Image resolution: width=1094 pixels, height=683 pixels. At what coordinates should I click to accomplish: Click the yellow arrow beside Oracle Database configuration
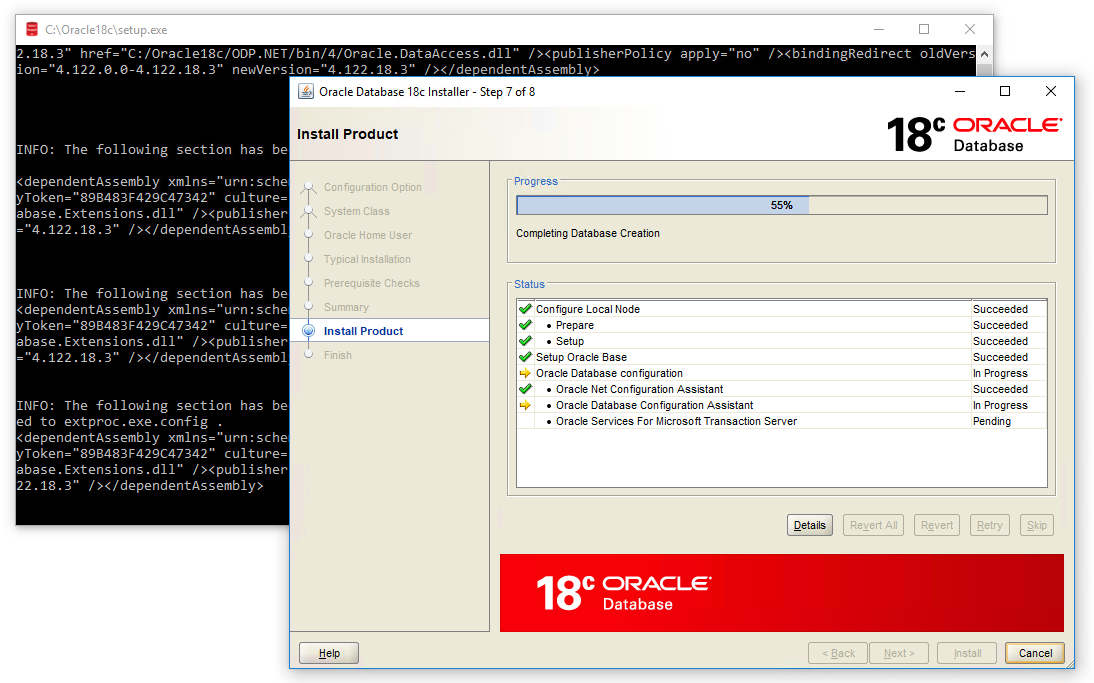coord(525,373)
